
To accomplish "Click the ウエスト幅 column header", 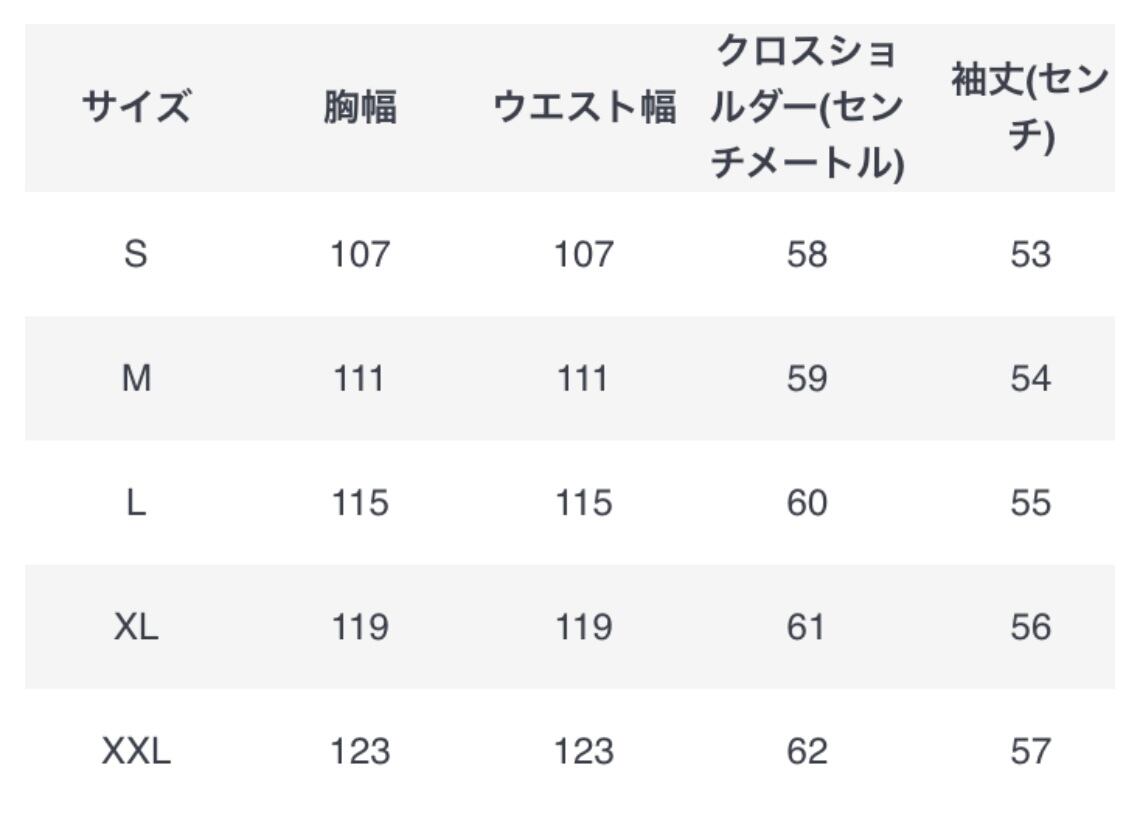I will pyautogui.click(x=584, y=106).
